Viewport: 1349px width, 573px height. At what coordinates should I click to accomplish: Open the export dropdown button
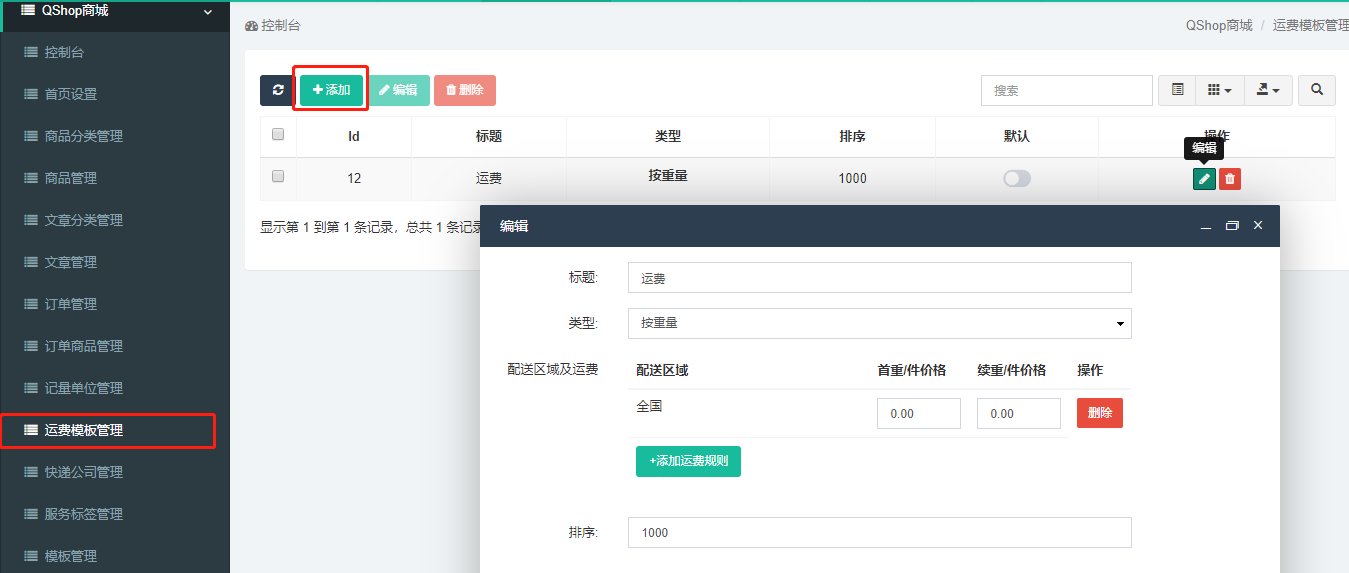(x=1267, y=90)
